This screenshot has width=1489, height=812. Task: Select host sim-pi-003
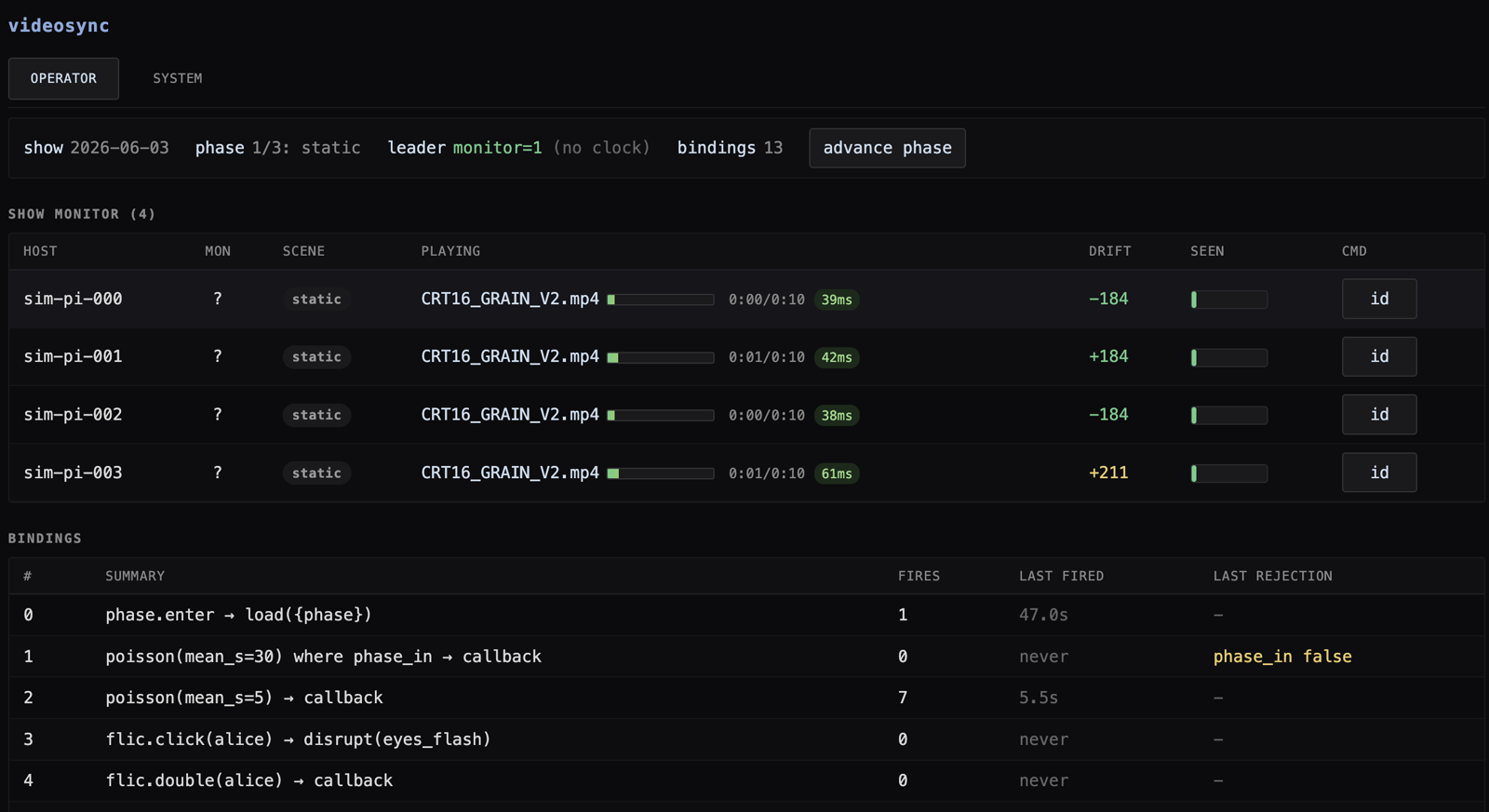(x=73, y=473)
